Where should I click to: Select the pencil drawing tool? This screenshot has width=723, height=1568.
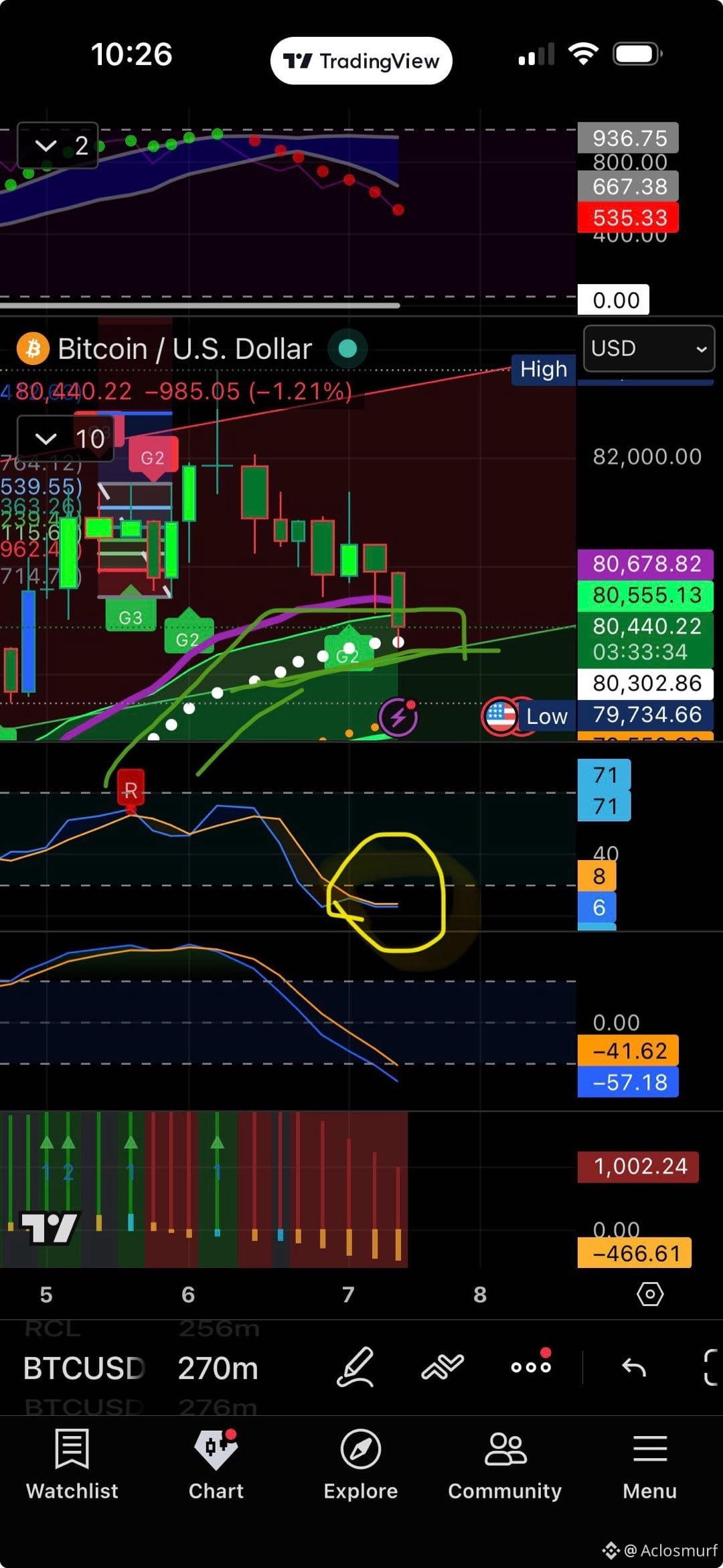coord(355,1366)
